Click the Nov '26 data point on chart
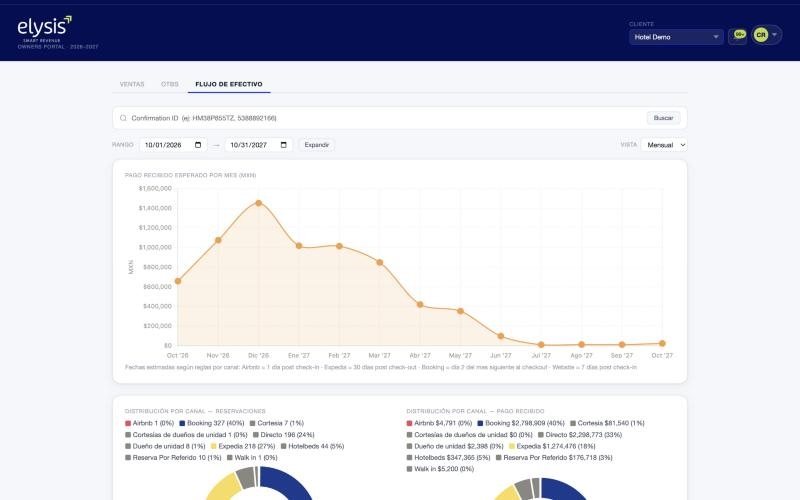This screenshot has height=500, width=800. pyautogui.click(x=218, y=240)
